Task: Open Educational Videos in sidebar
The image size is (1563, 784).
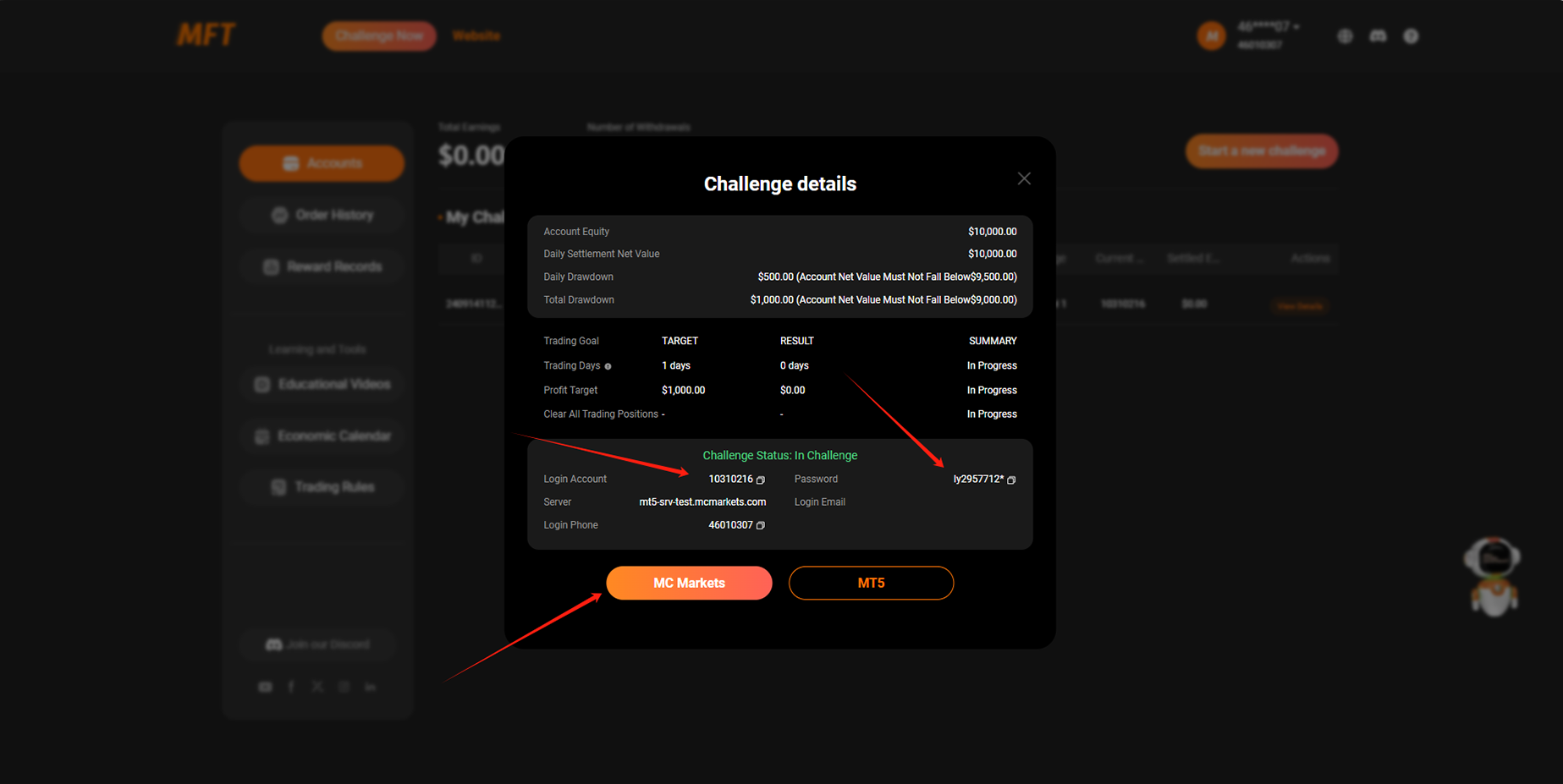Action: click(x=322, y=384)
